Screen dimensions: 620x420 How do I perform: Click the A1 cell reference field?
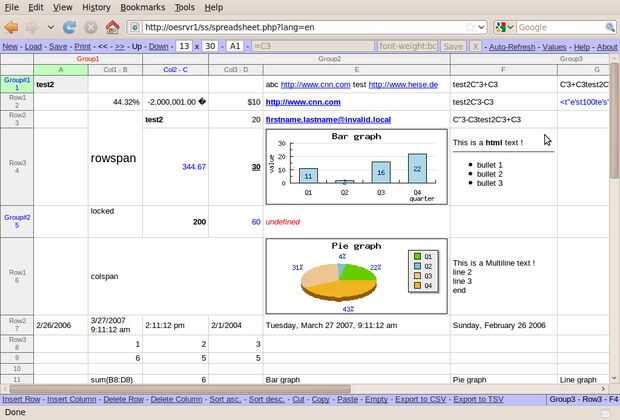235,46
